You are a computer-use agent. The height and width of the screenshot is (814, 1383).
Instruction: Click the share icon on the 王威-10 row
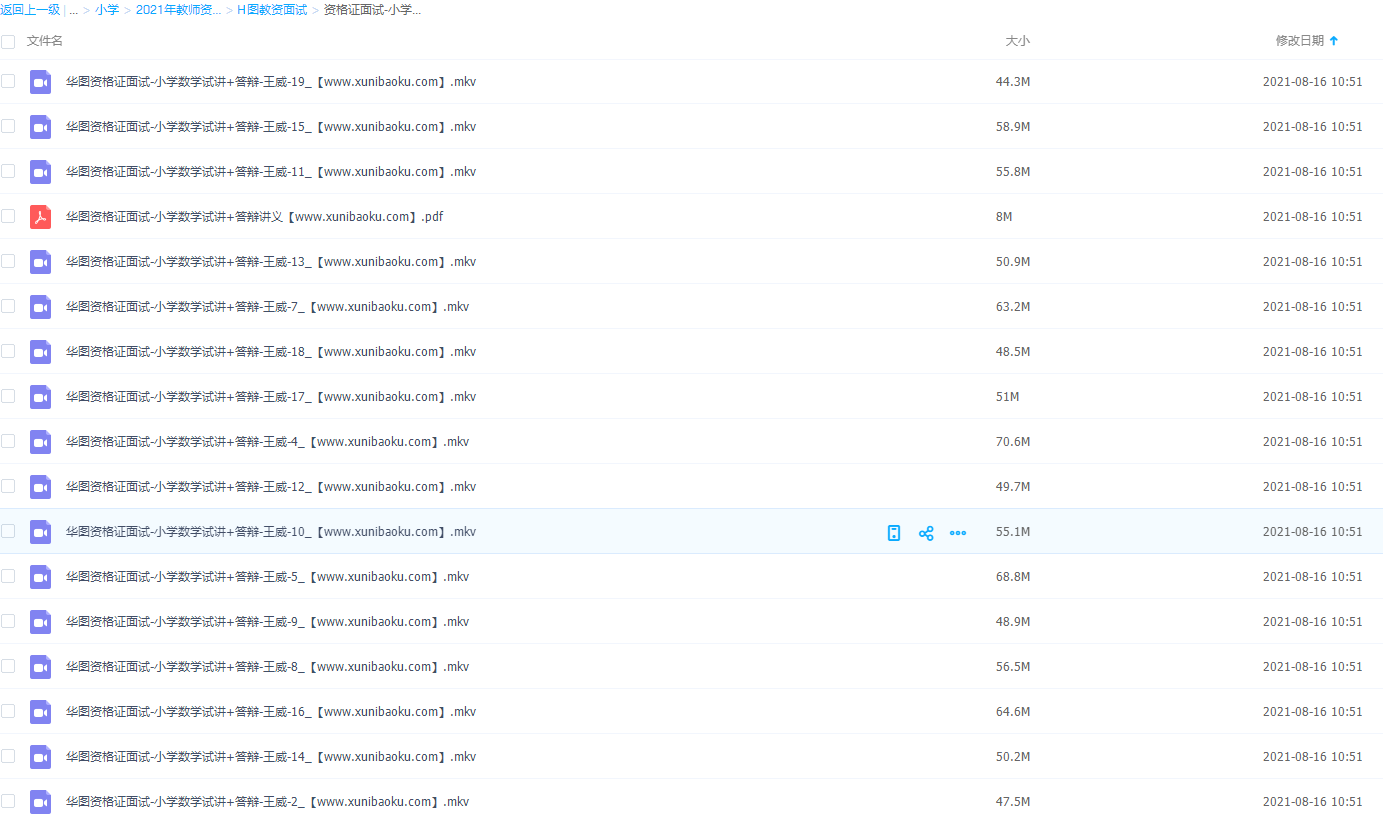[x=926, y=533]
